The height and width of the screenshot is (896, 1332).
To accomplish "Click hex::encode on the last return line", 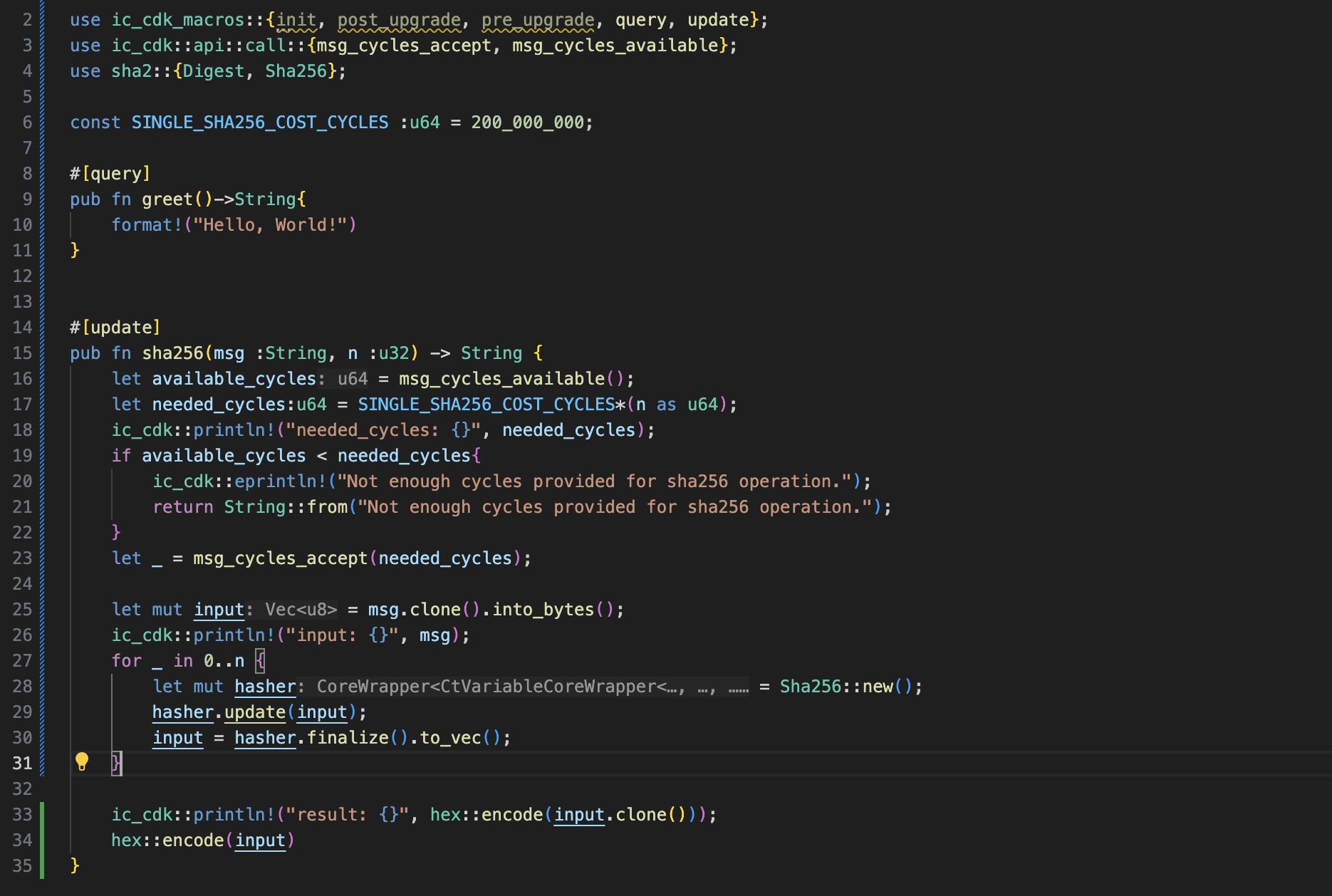I will 167,840.
